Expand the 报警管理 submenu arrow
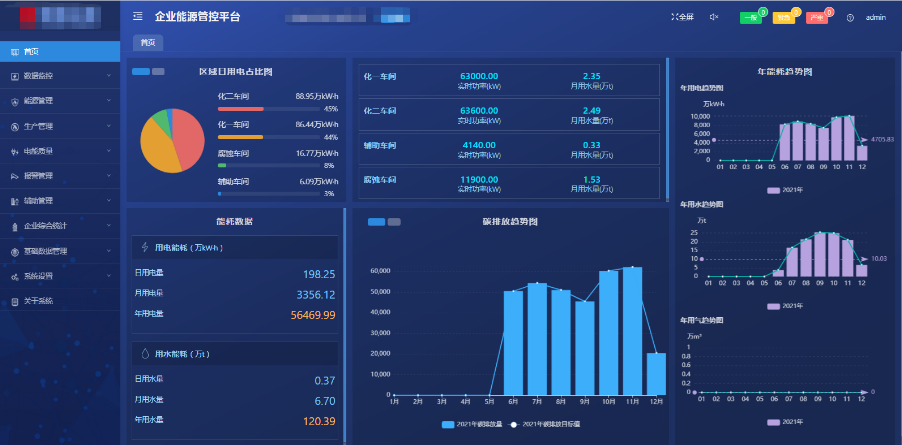 pos(108,176)
